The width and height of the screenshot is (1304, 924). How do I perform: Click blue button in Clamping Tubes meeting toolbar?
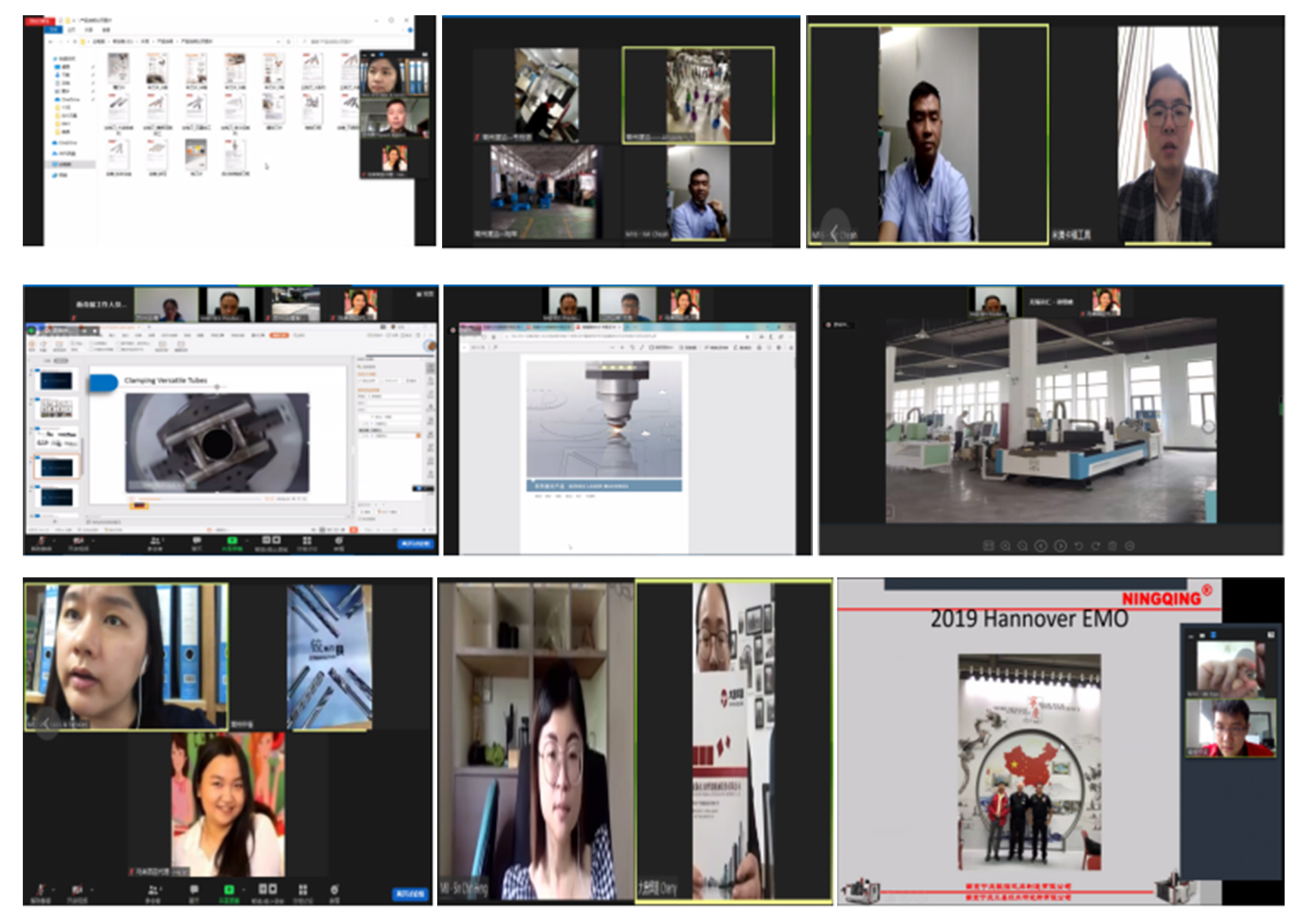click(416, 544)
